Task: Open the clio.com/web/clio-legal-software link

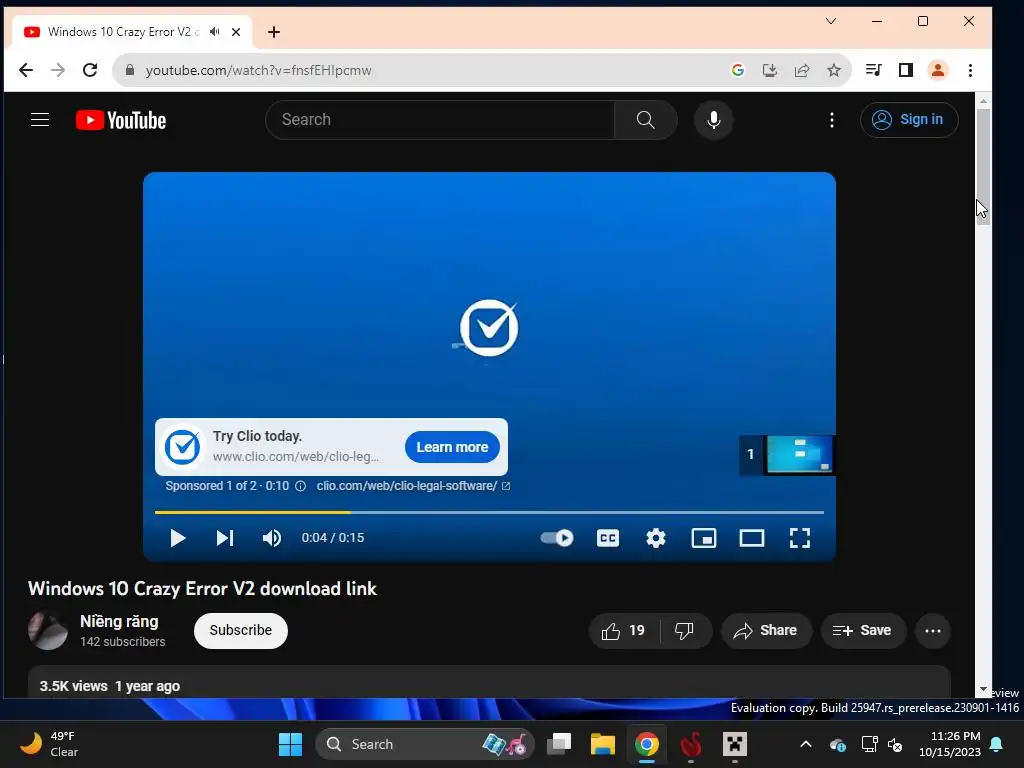Action: (x=413, y=486)
